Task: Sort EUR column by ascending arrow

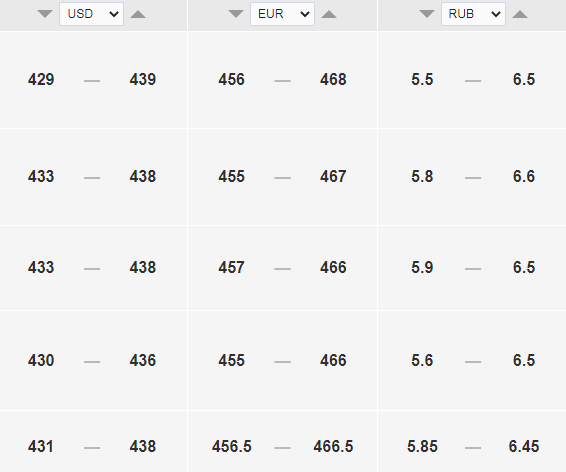Action: click(329, 14)
